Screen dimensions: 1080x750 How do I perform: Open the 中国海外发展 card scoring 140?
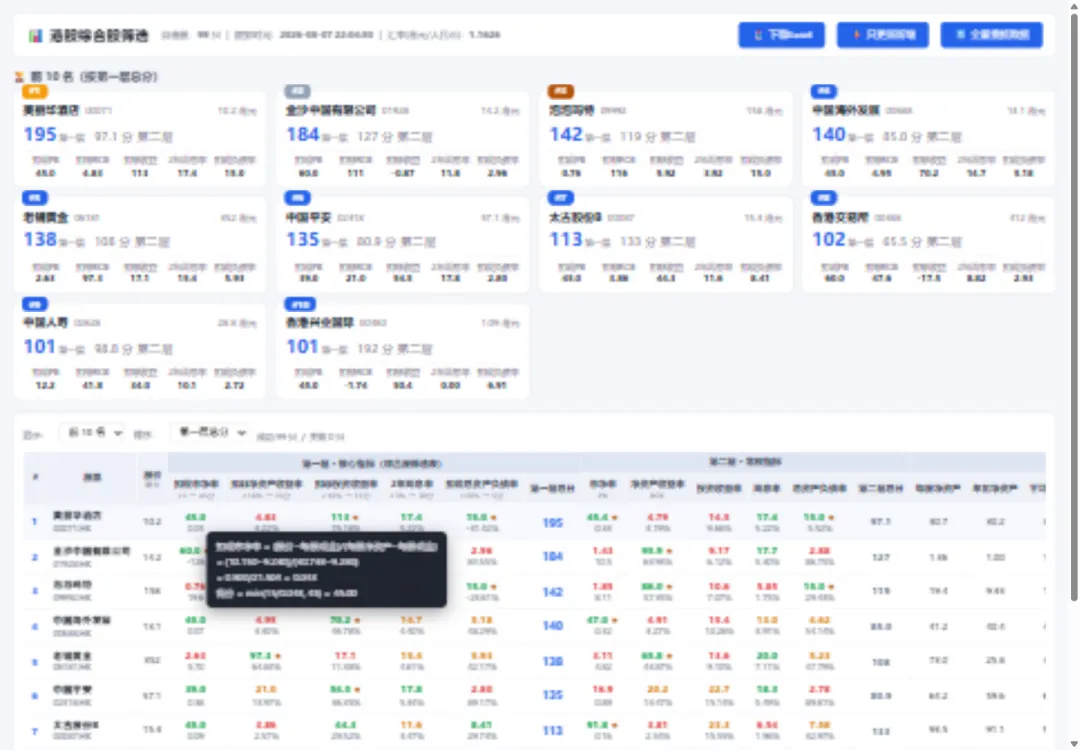click(928, 139)
